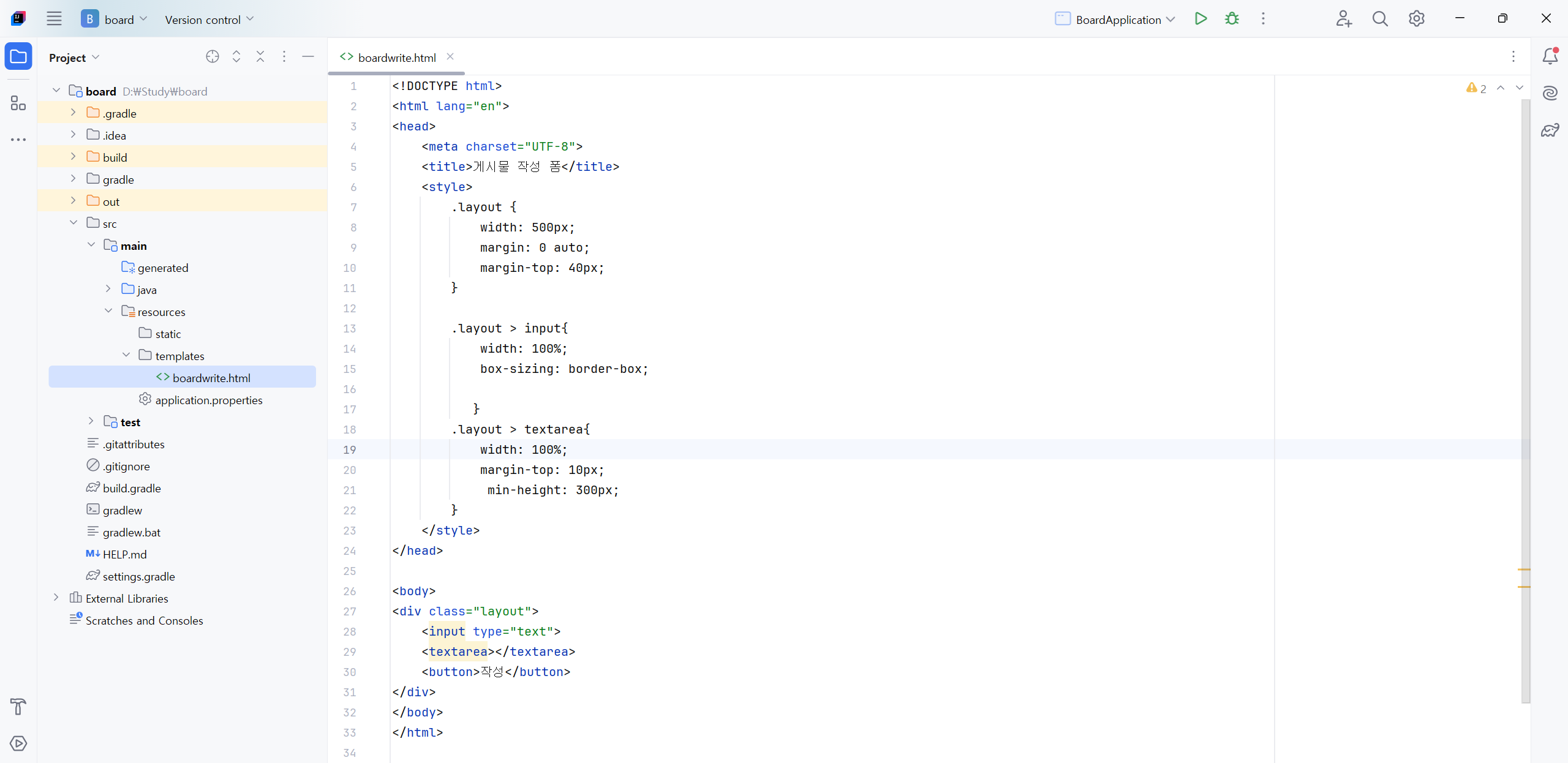Open build.gradle file in the tree
1568x763 pixels.
pos(132,488)
